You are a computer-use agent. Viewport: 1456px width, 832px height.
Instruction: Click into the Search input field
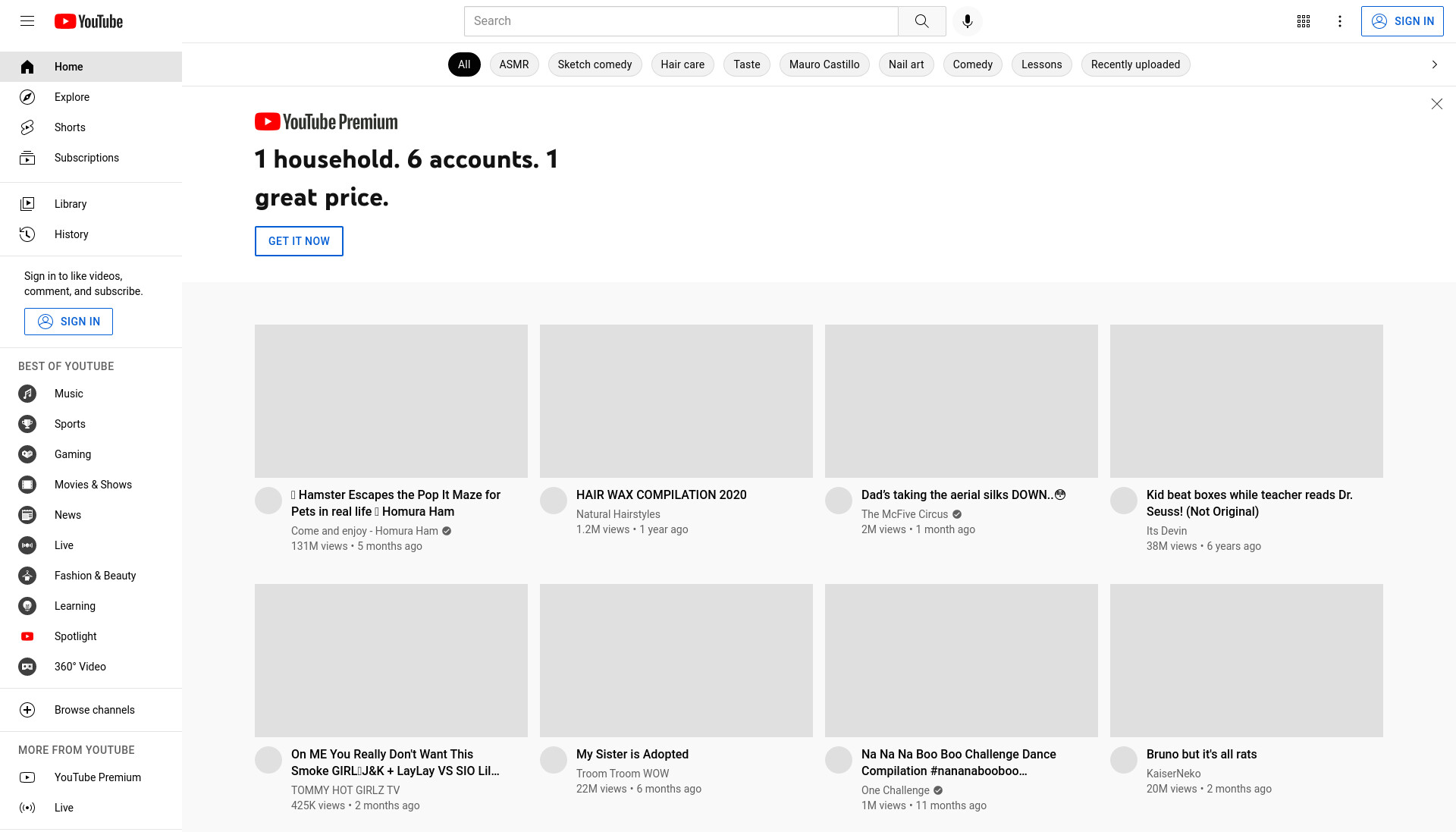[681, 21]
